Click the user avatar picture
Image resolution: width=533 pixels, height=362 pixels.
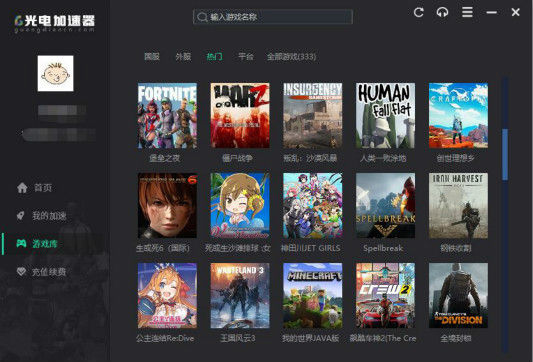click(55, 73)
